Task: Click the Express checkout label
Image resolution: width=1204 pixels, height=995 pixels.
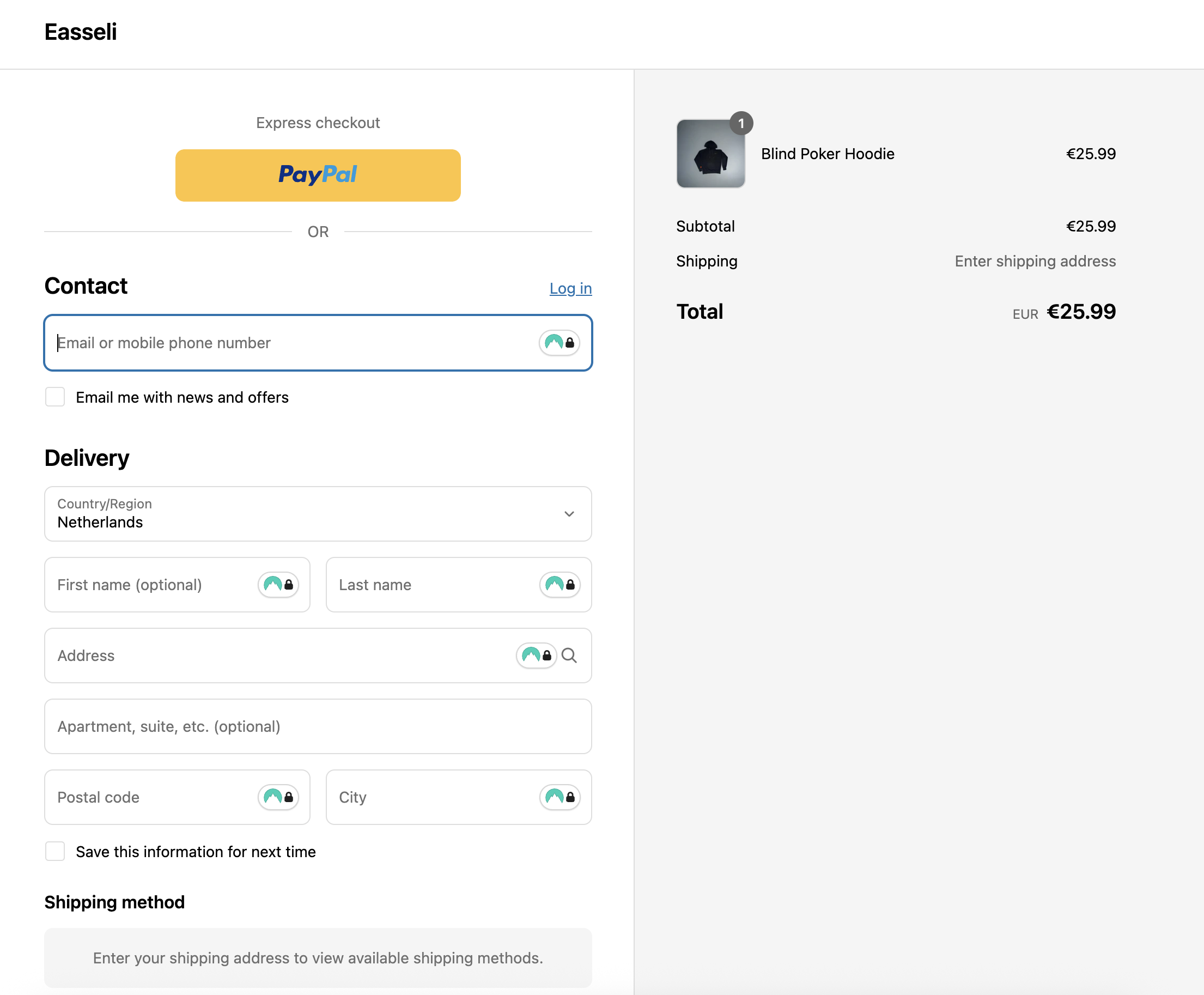Action: pyautogui.click(x=318, y=123)
